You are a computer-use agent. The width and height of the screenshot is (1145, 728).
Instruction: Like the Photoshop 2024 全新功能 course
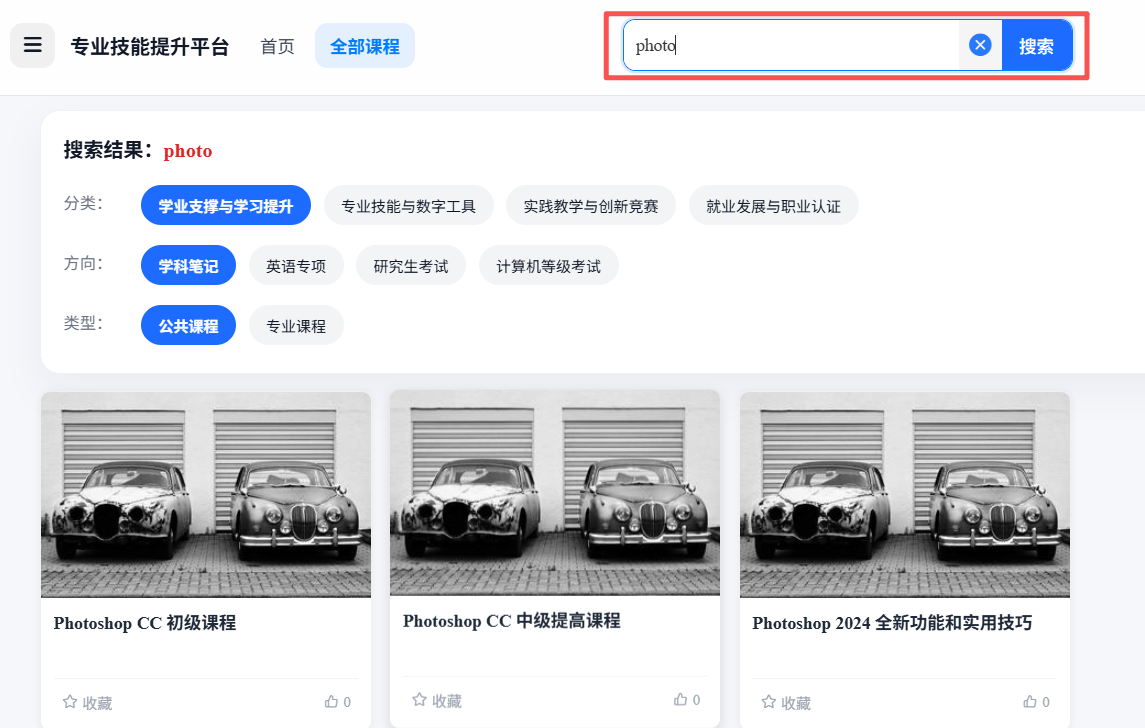pos(1030,702)
